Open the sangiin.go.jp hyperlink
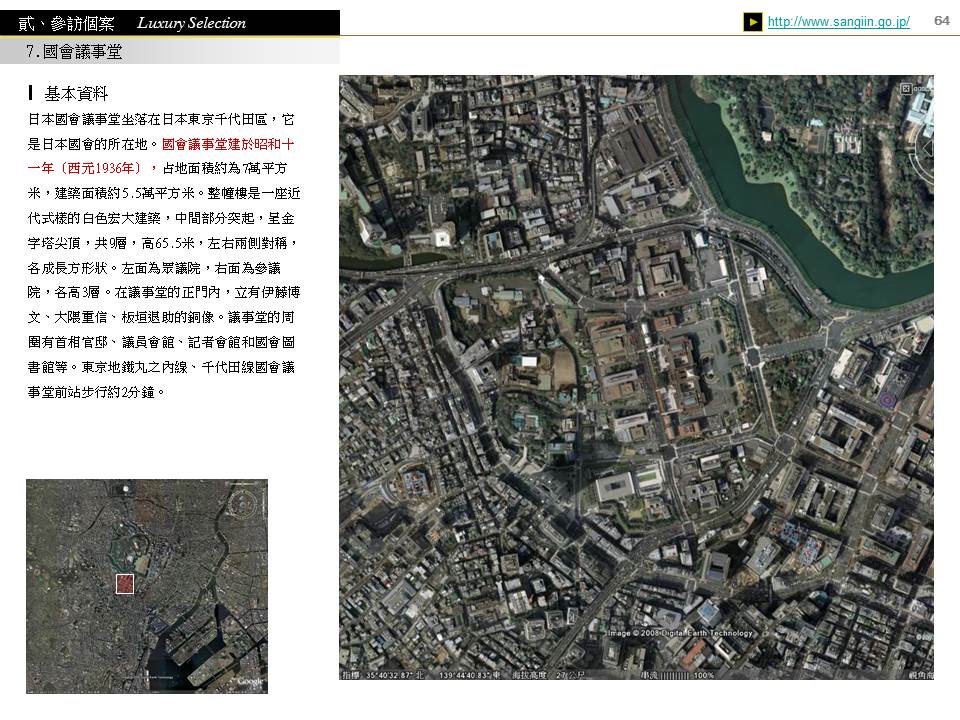The height and width of the screenshot is (720, 960). coord(838,22)
